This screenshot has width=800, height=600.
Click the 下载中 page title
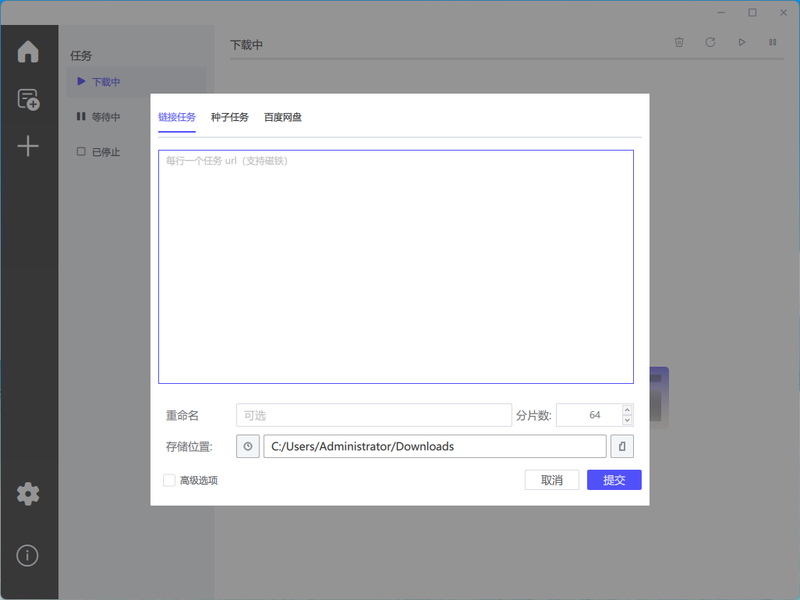[246, 45]
